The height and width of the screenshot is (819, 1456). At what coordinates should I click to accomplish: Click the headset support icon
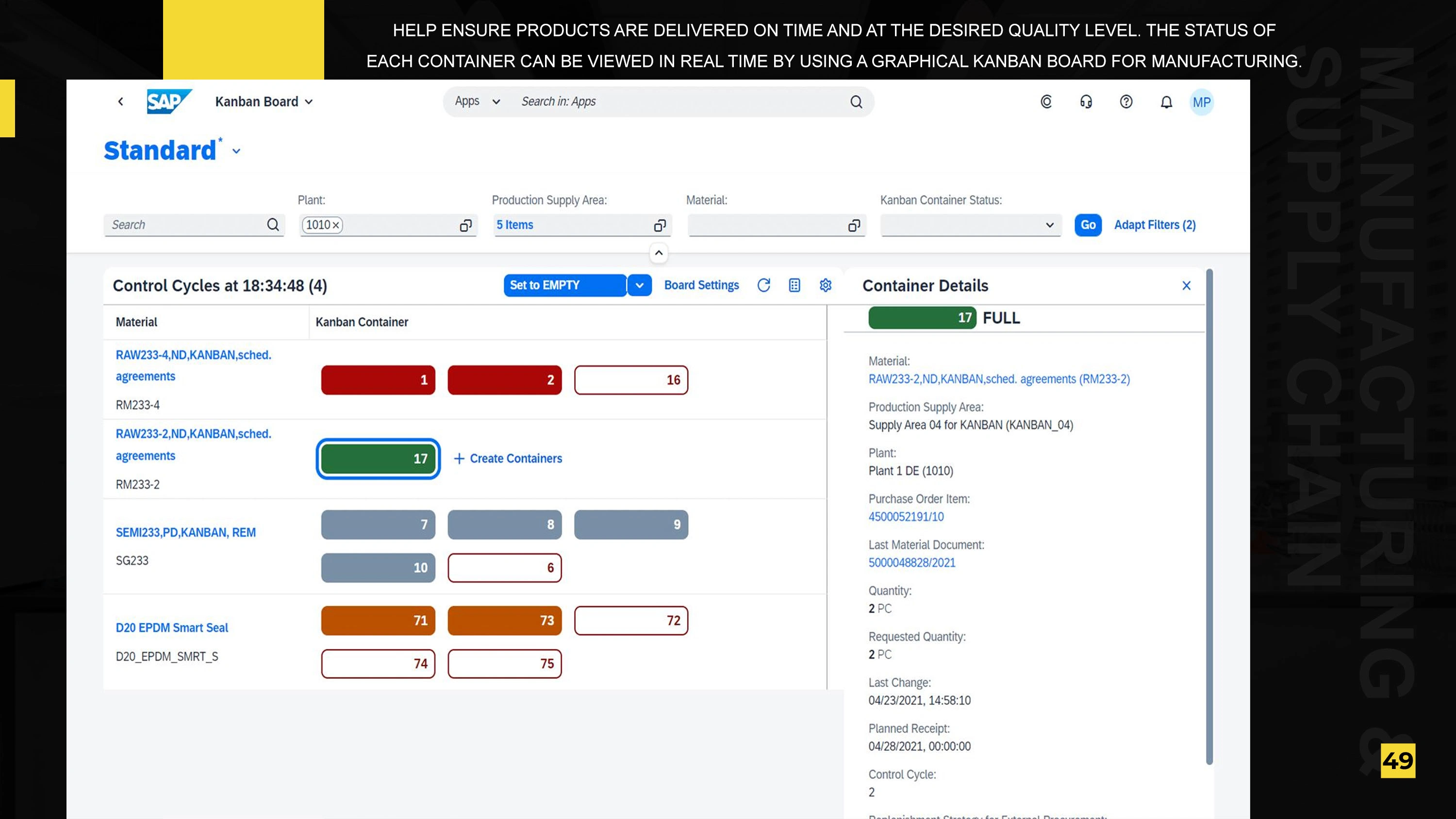pos(1086,102)
